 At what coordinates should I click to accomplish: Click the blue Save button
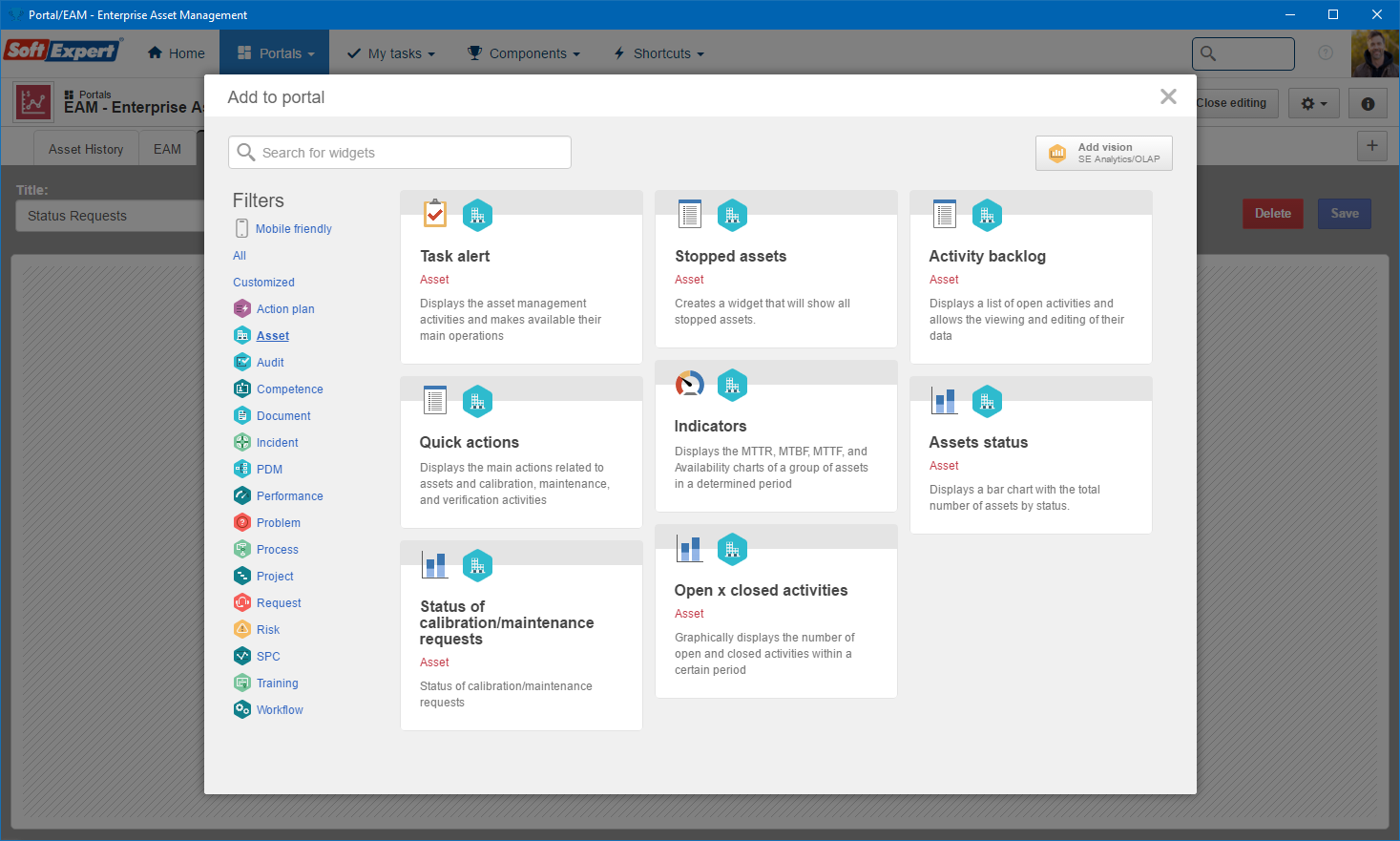tap(1345, 214)
